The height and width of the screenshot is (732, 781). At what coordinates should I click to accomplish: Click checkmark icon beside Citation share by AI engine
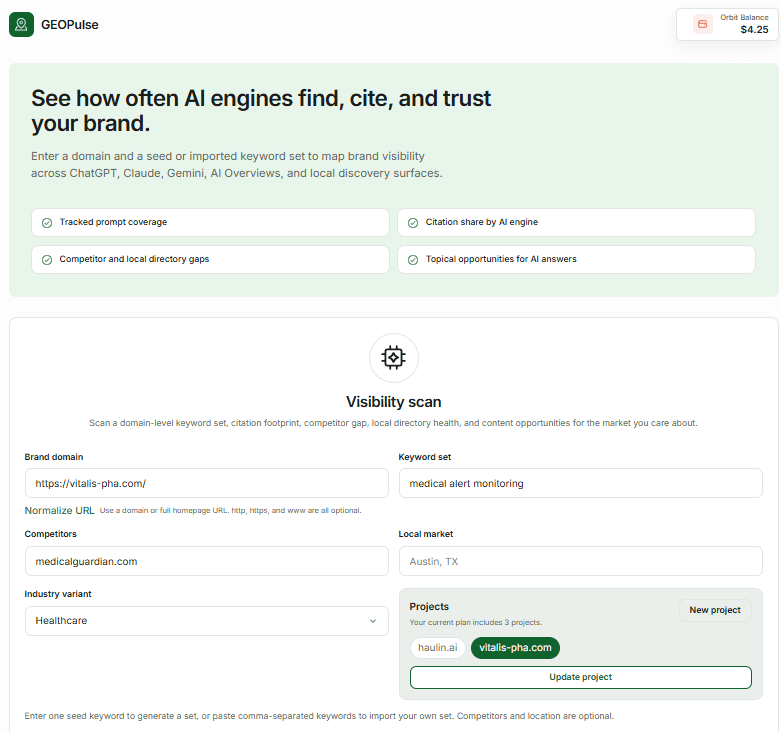pos(413,223)
